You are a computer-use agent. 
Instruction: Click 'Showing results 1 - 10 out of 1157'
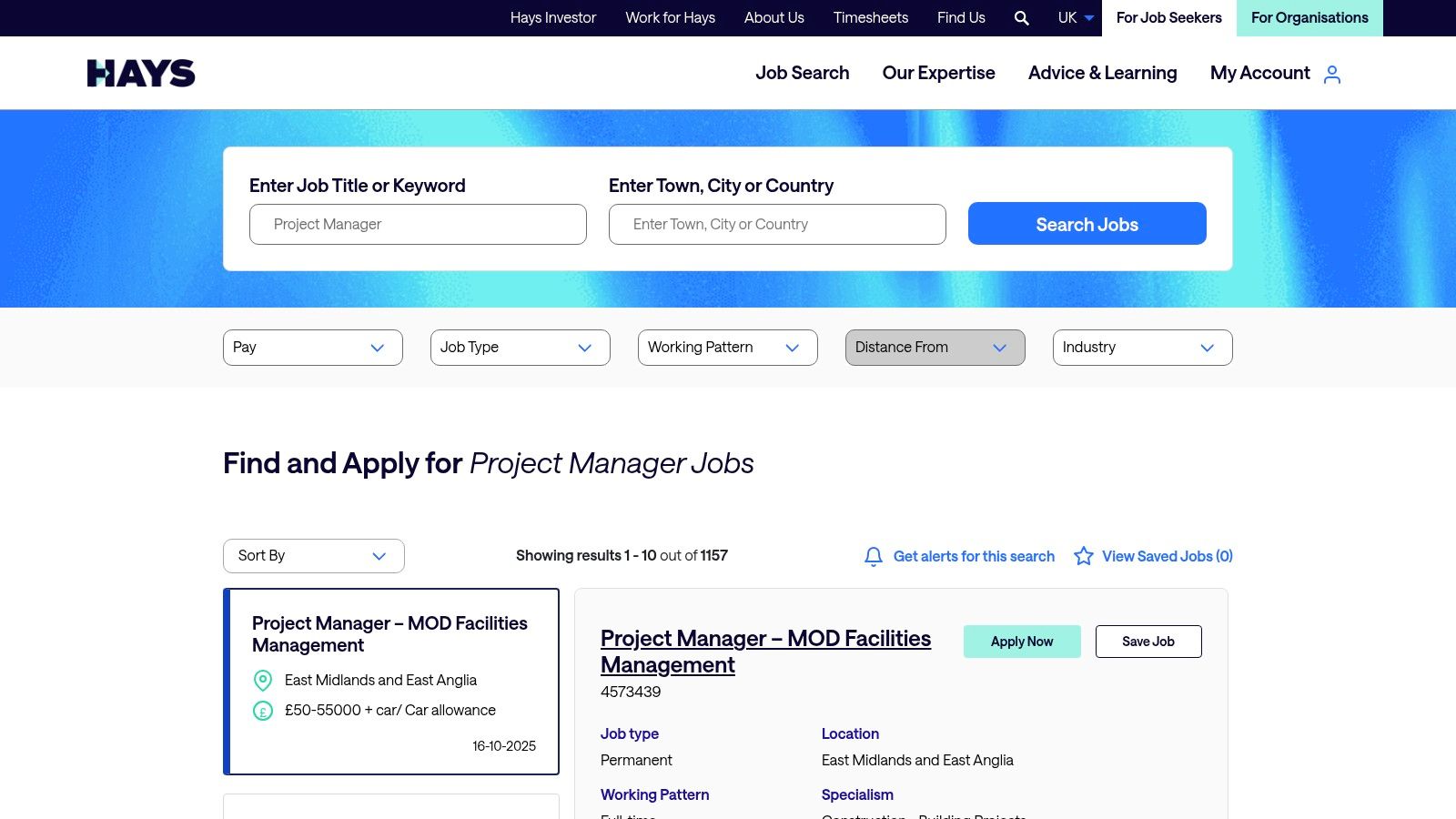coord(622,556)
